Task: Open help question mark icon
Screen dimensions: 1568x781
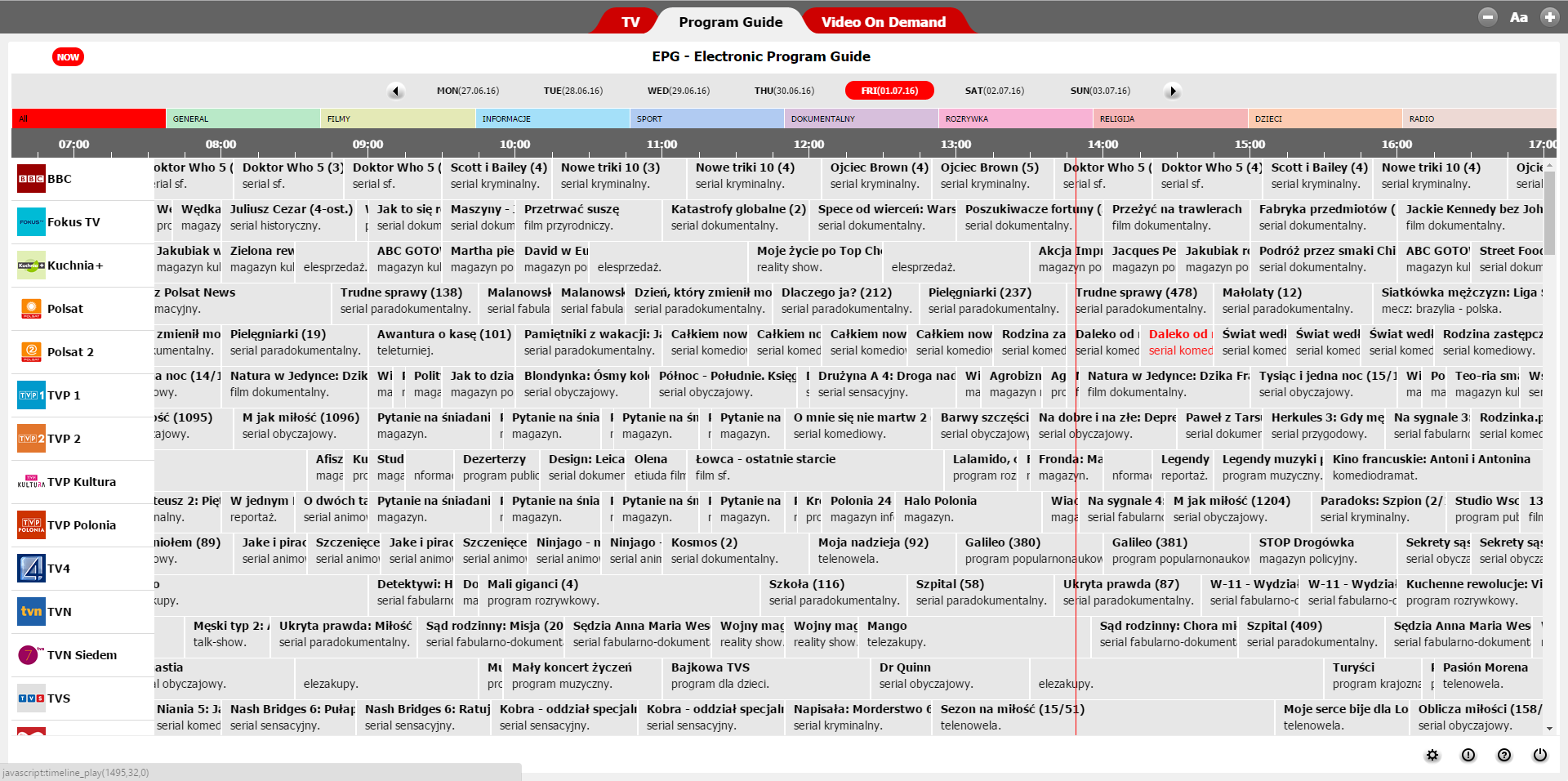Action: click(x=1504, y=755)
